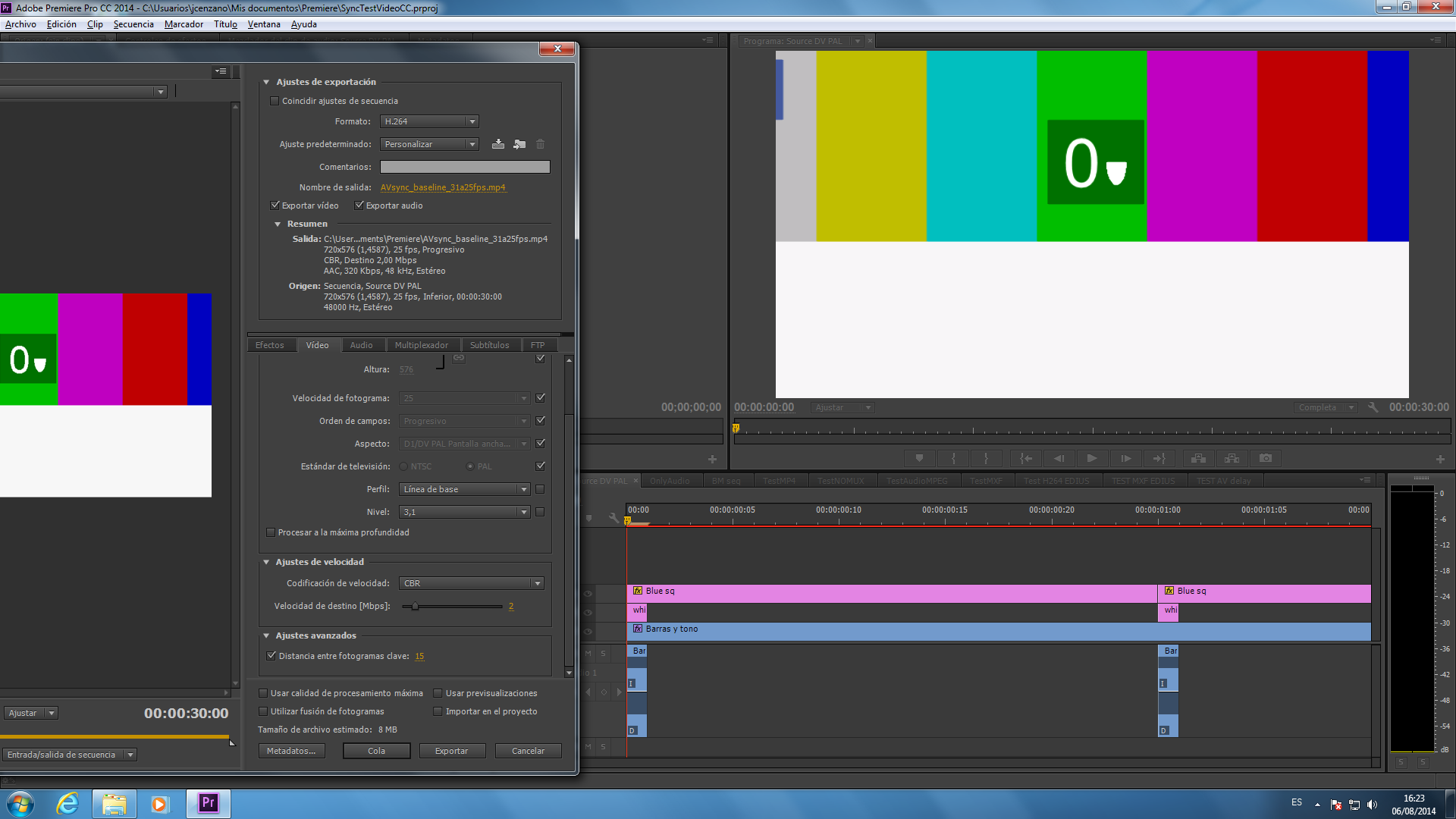The image size is (1456, 819).
Task: Open the Secuencia menu
Action: pos(133,24)
